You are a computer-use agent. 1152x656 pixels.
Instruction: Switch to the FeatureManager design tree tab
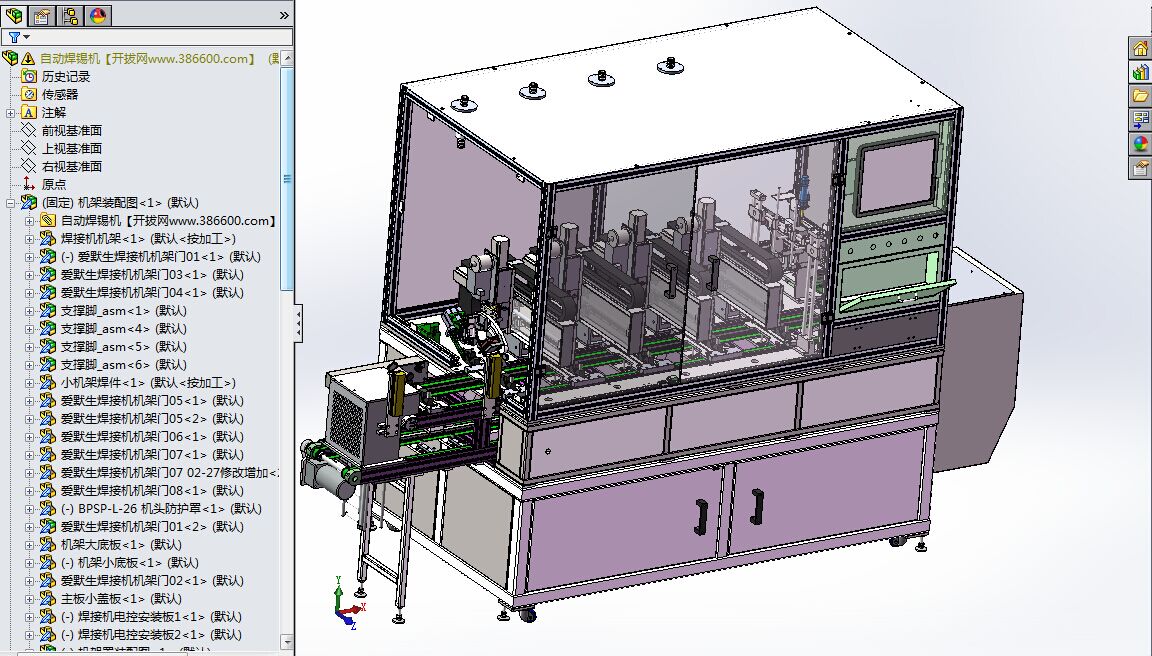[14, 15]
